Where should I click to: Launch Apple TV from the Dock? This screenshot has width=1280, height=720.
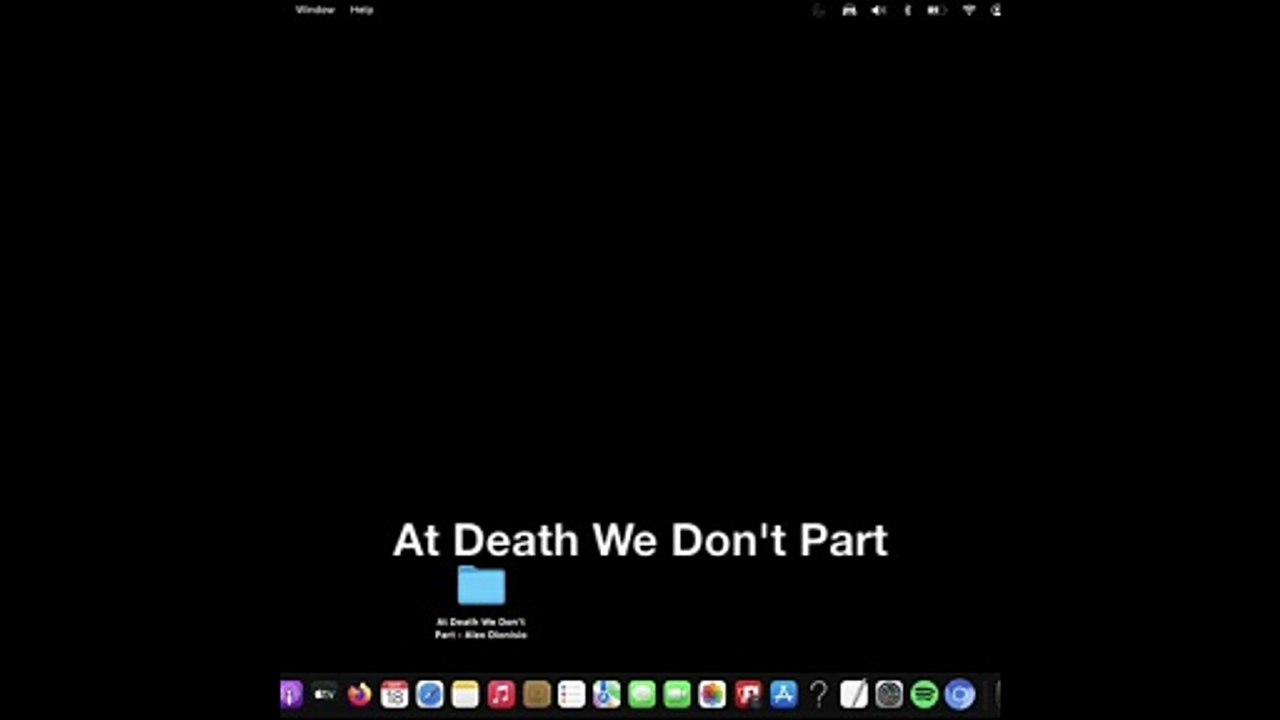pyautogui.click(x=324, y=694)
